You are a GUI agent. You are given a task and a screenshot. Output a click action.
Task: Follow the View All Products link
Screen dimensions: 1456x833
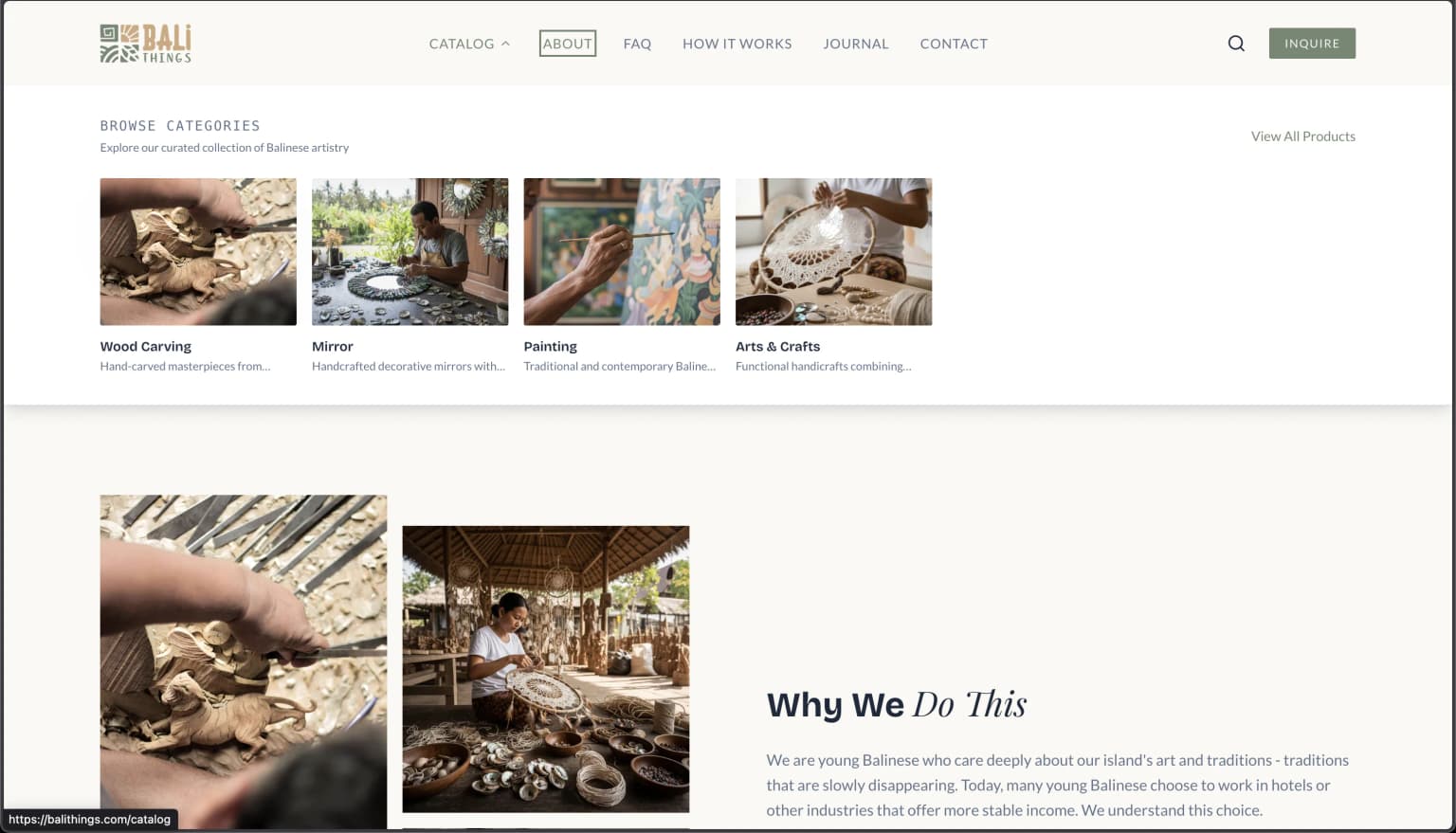click(1303, 136)
